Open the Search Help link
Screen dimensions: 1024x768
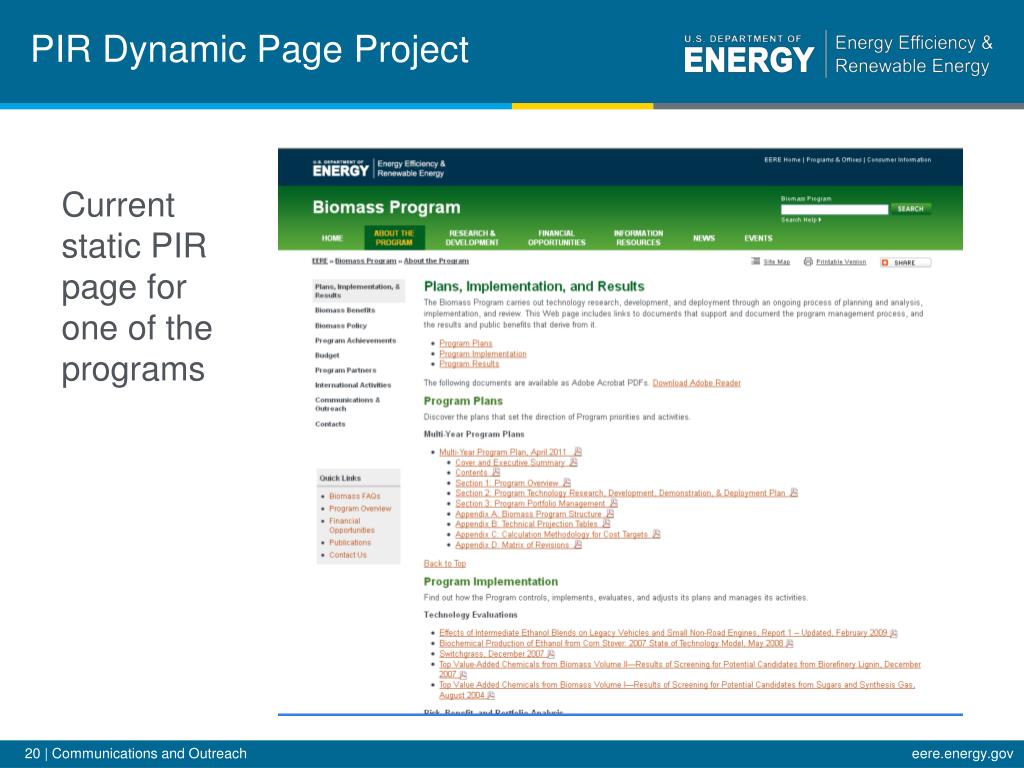click(x=801, y=219)
